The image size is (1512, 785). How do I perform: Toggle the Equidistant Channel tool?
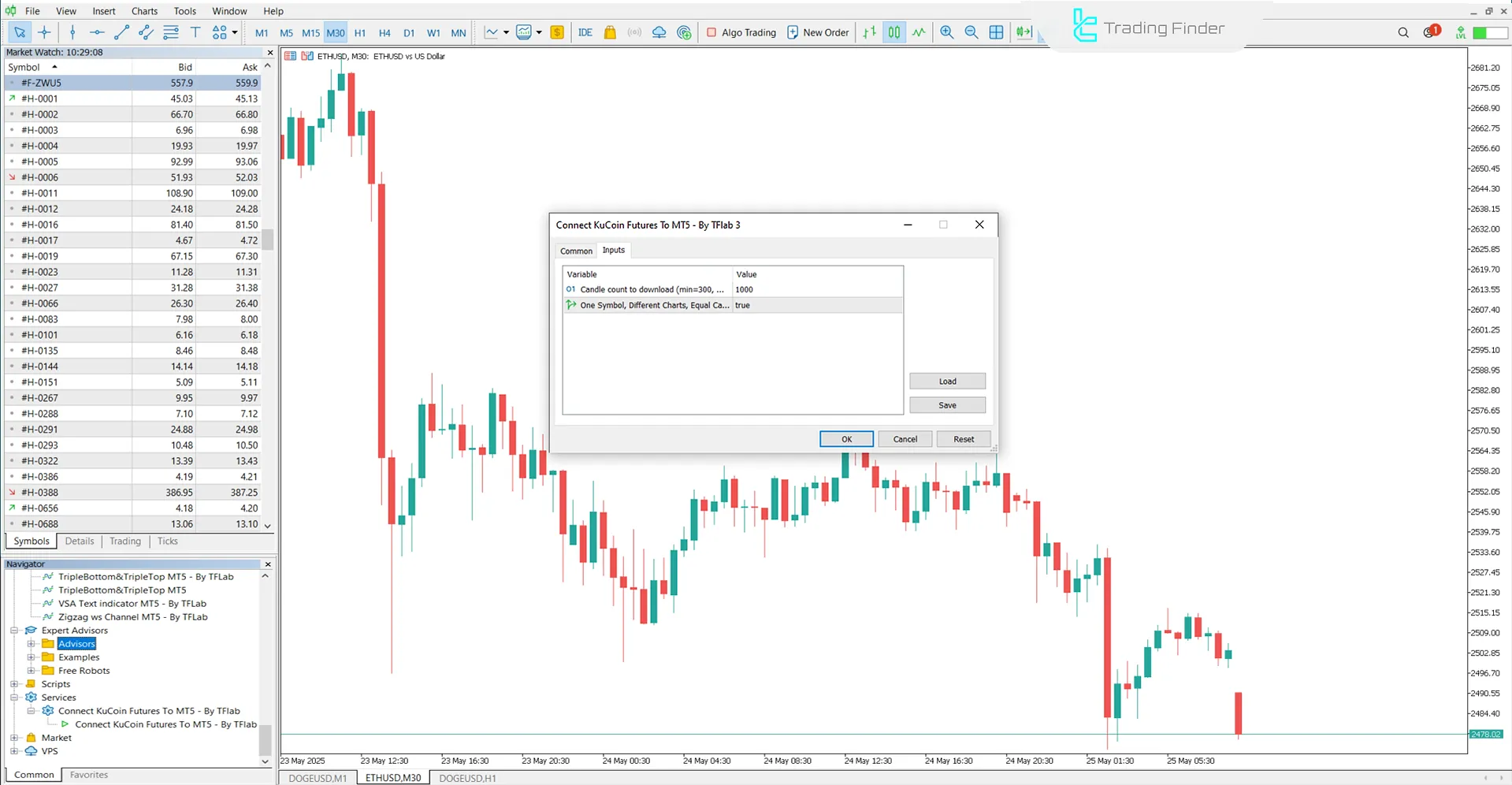[x=146, y=32]
